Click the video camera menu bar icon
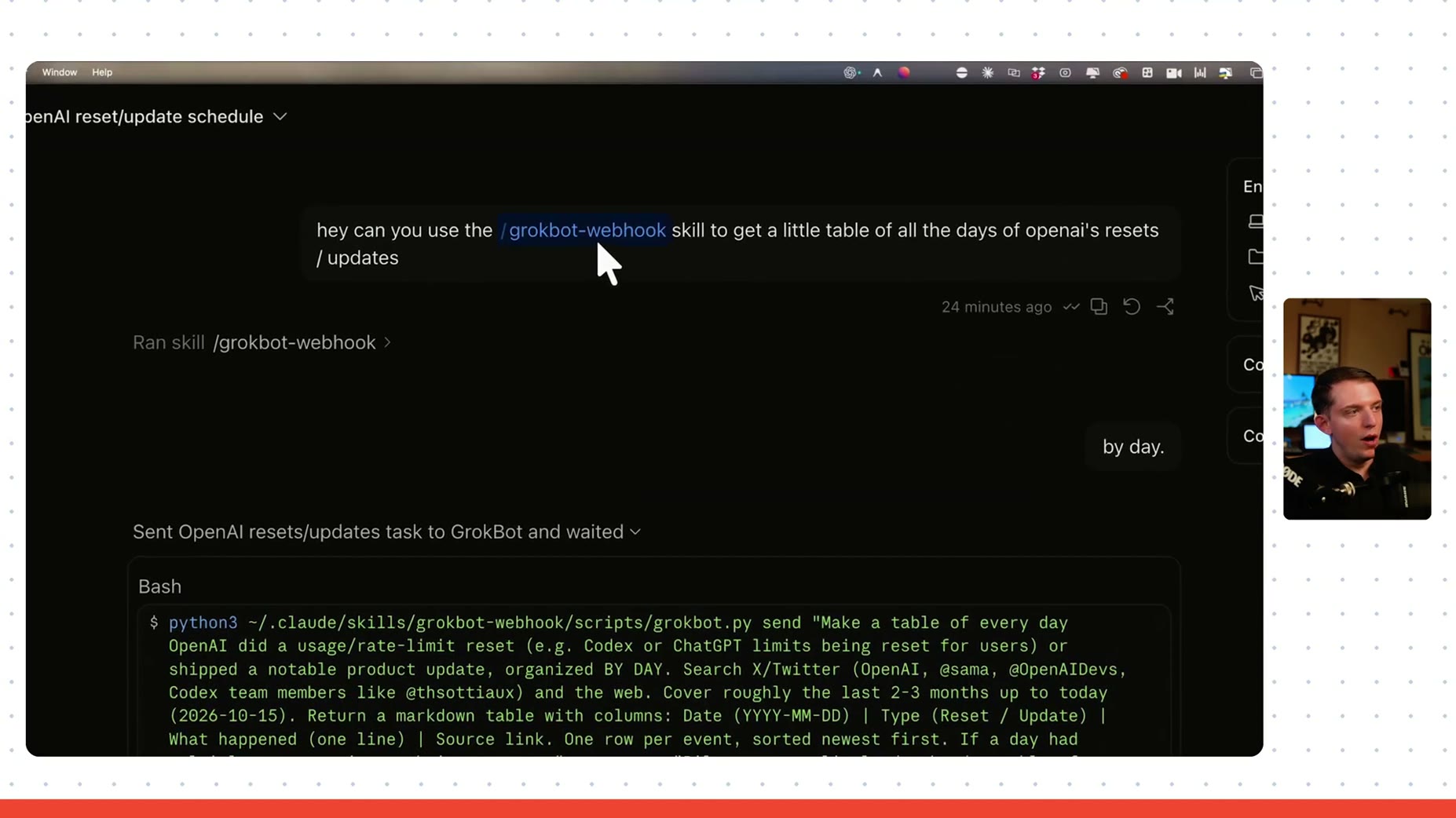Screen dimensions: 1456x818 [x=1174, y=73]
